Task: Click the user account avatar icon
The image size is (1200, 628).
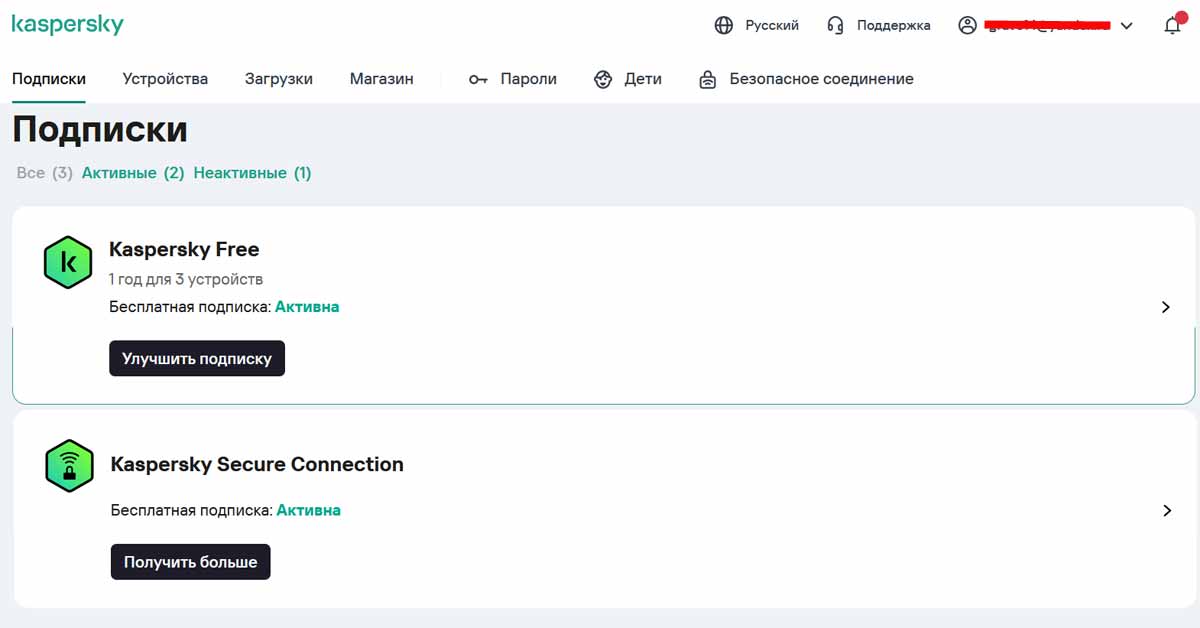Action: point(967,26)
